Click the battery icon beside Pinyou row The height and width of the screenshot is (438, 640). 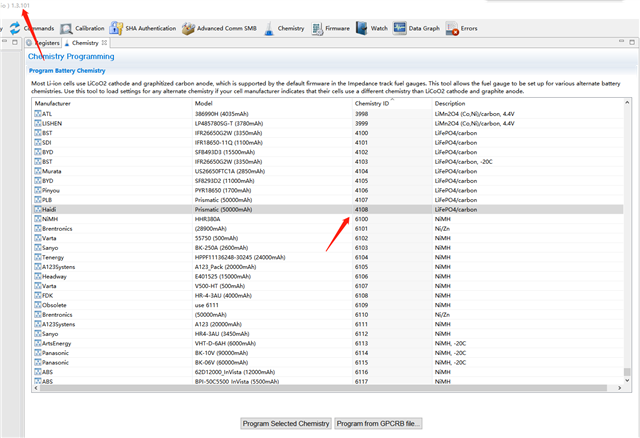(38, 190)
